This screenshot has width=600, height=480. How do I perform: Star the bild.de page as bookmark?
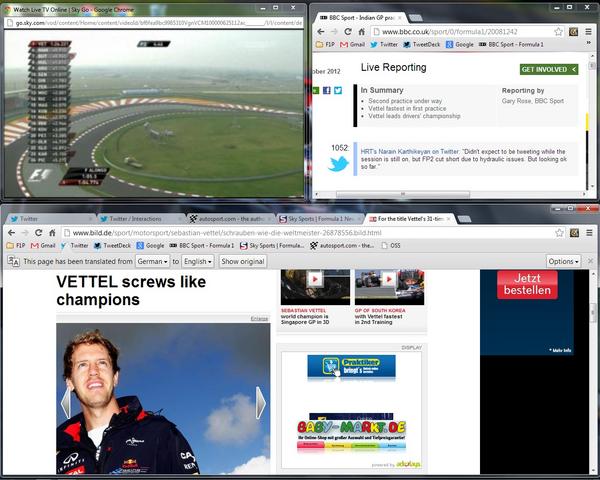pyautogui.click(x=559, y=233)
